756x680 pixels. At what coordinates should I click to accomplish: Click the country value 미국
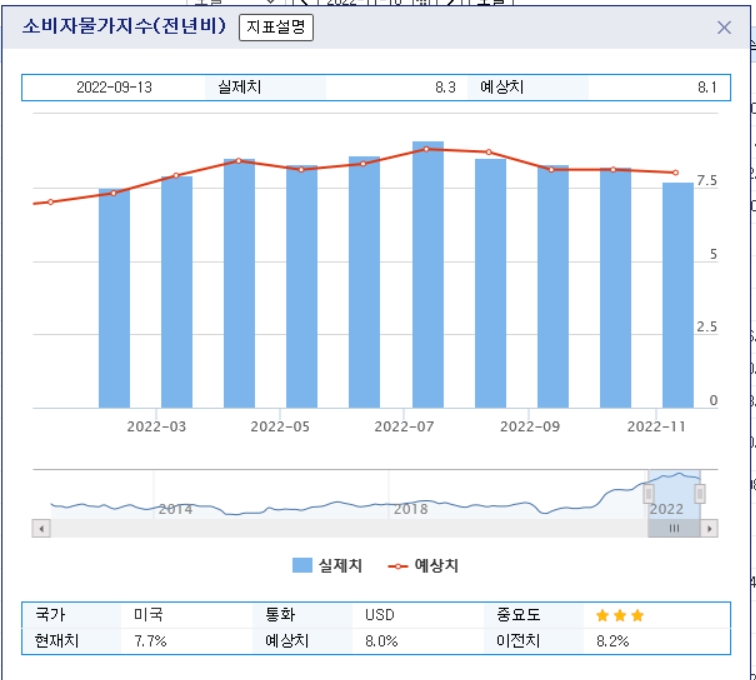(x=148, y=614)
